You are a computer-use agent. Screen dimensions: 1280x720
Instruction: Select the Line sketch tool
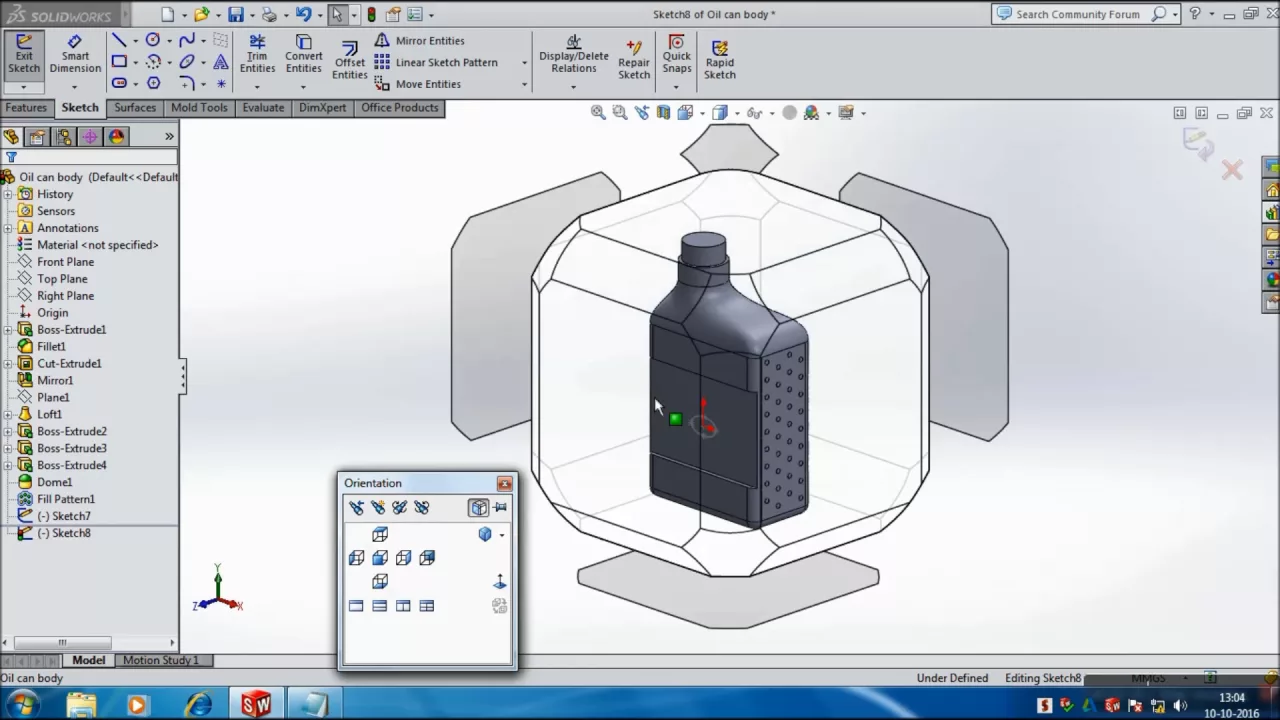point(119,40)
